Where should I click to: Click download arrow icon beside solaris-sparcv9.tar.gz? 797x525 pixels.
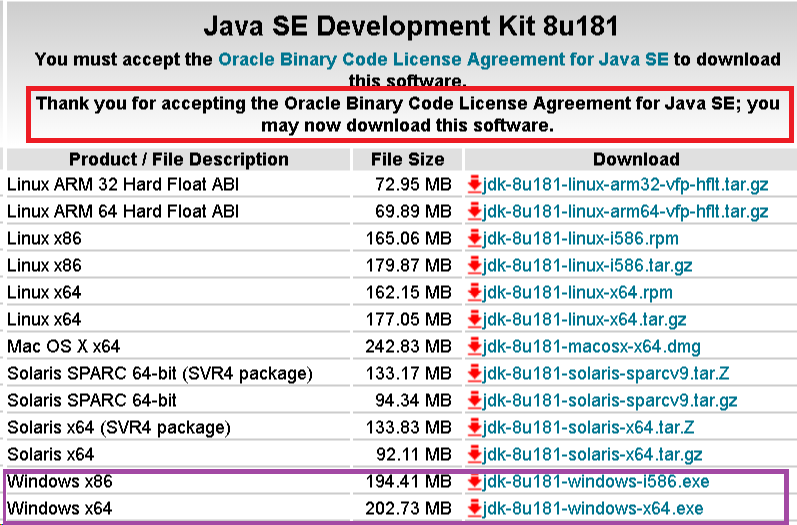coord(474,400)
